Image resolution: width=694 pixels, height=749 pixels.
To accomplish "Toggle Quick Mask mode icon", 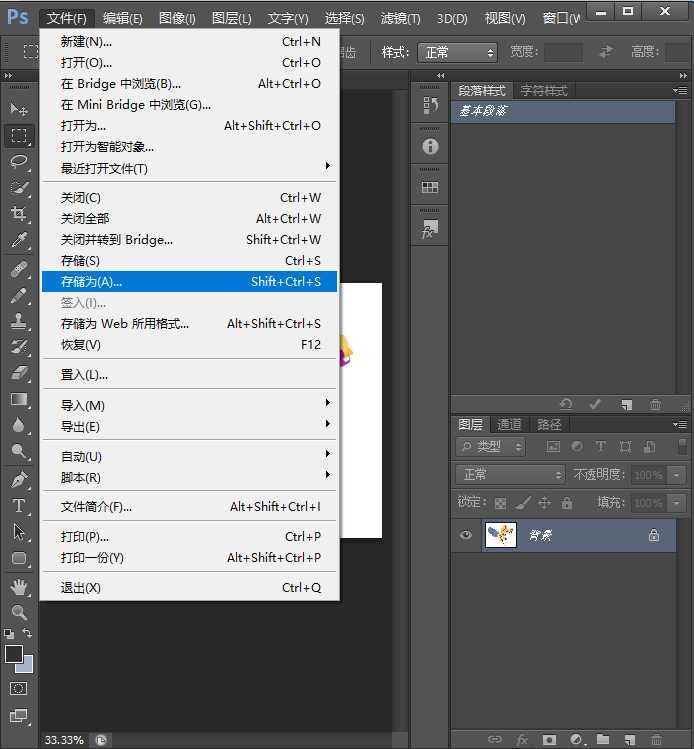I will pyautogui.click(x=19, y=689).
